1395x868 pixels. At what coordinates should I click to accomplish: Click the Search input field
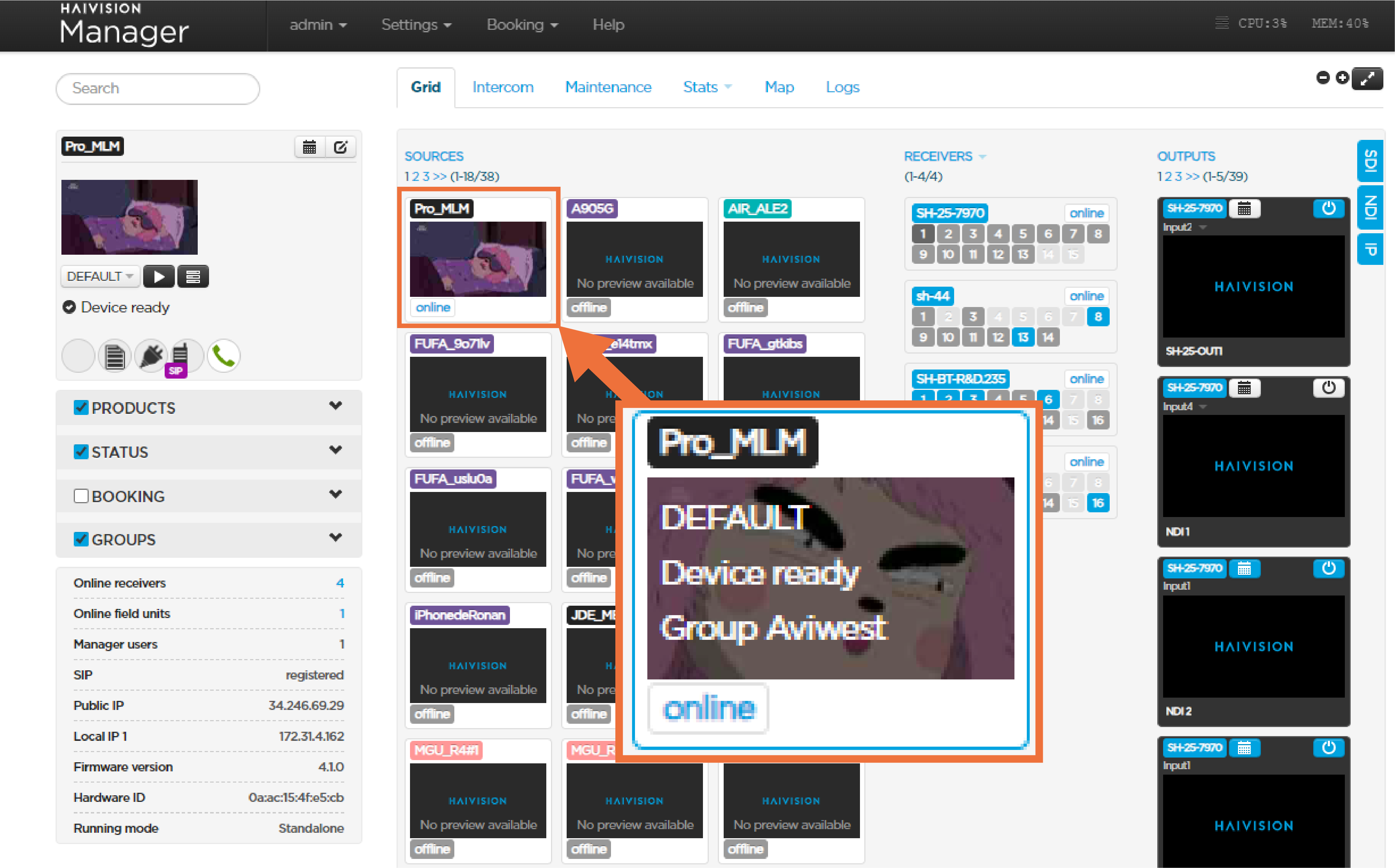pos(157,88)
